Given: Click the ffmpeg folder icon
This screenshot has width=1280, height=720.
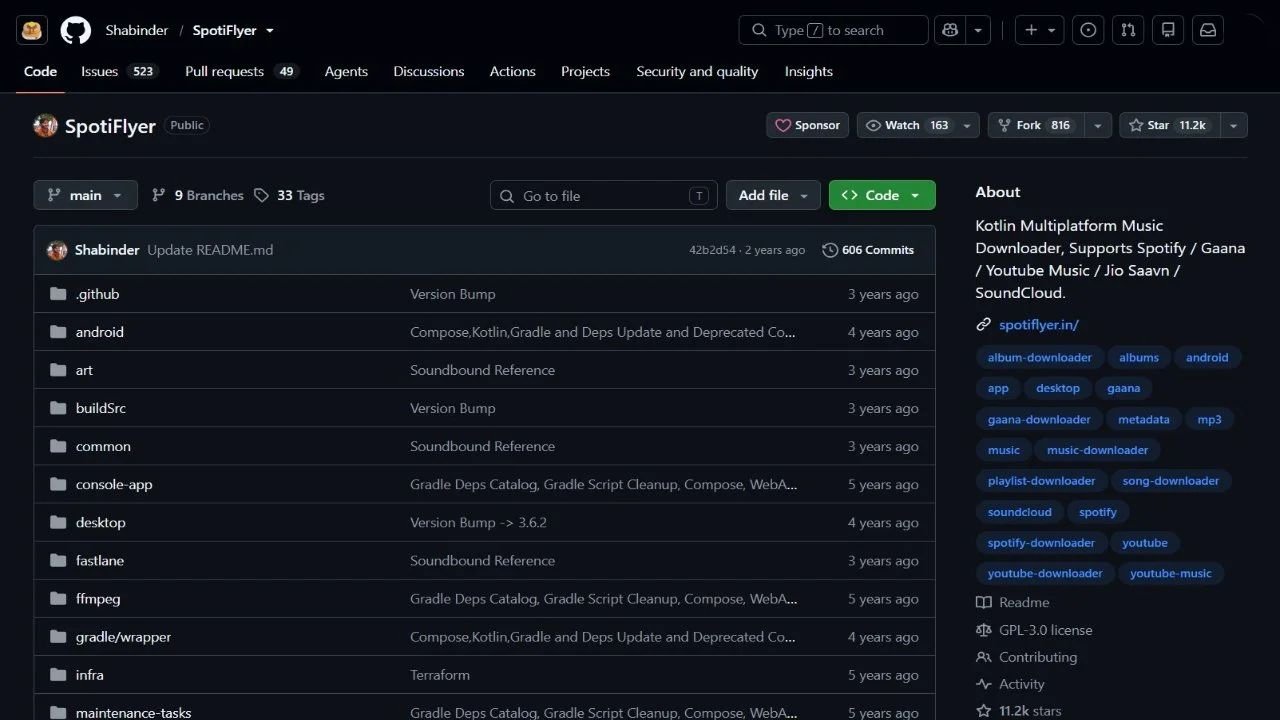Looking at the screenshot, I should [x=58, y=599].
